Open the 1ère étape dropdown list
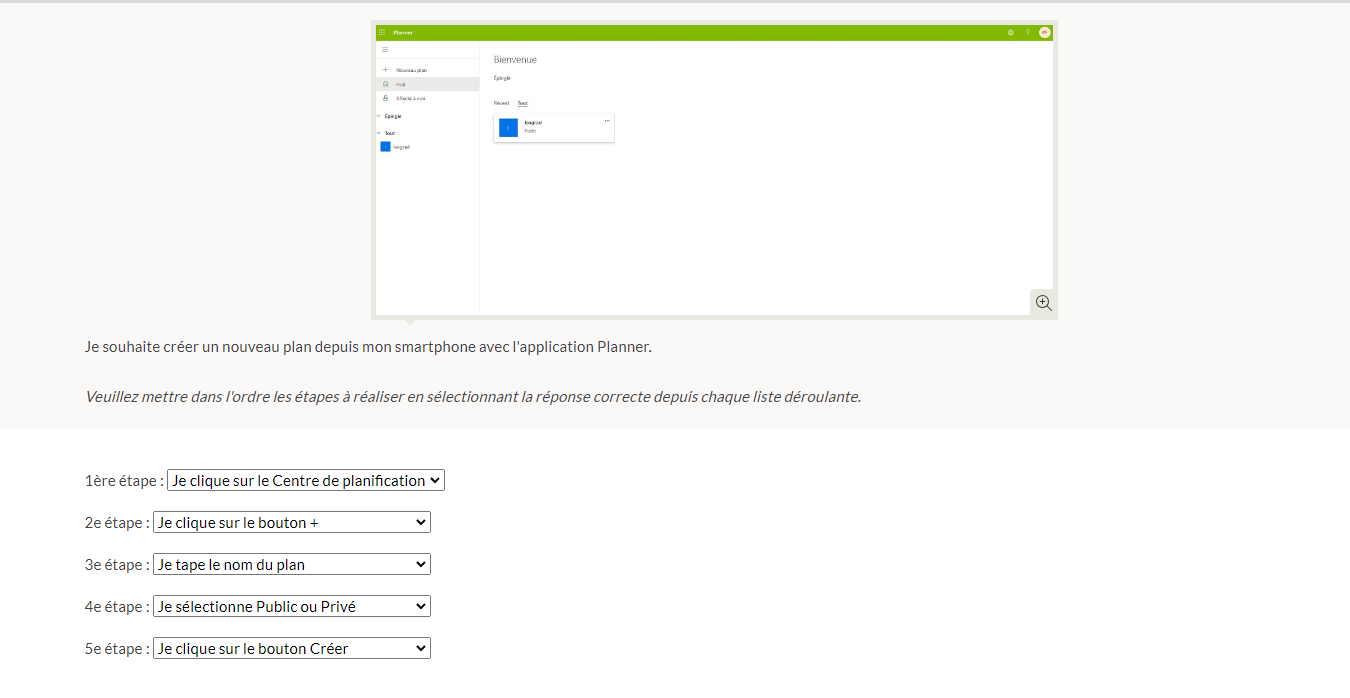 tap(305, 481)
